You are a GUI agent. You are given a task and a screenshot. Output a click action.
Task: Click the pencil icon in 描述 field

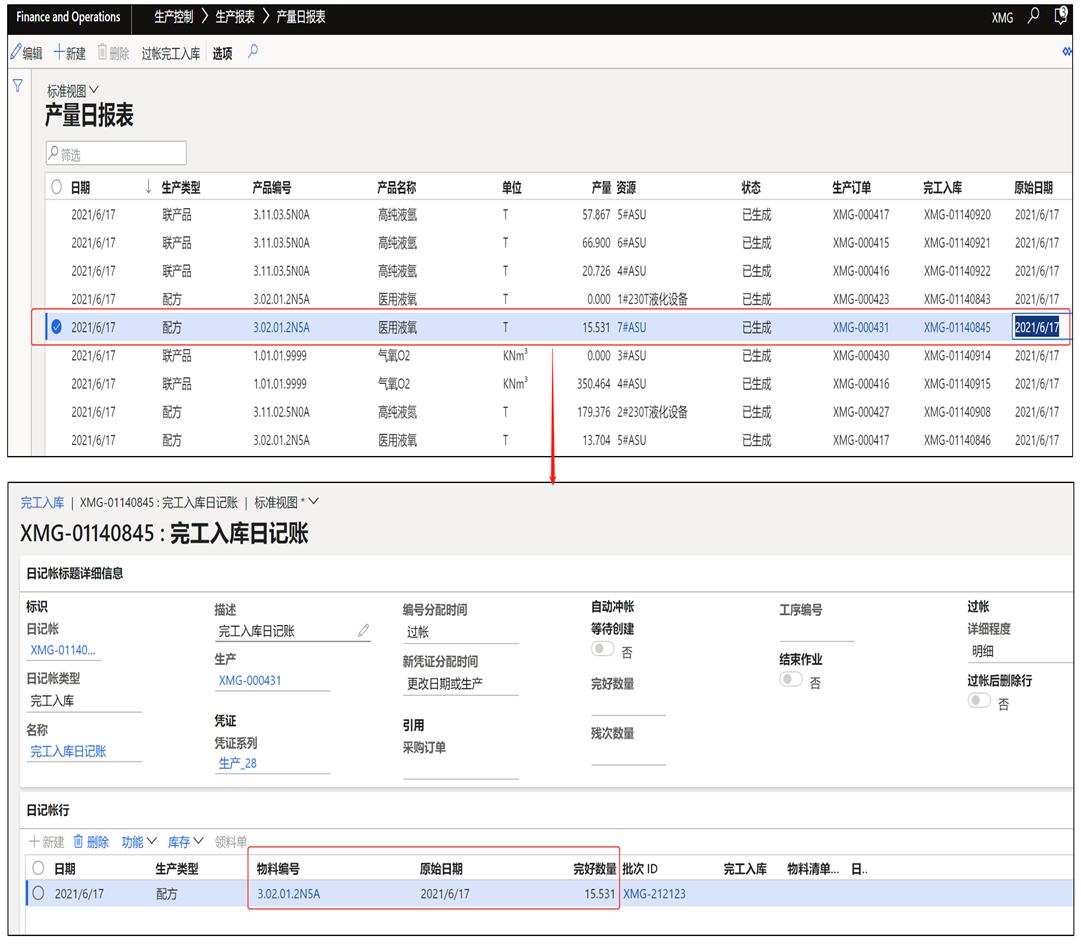click(363, 631)
